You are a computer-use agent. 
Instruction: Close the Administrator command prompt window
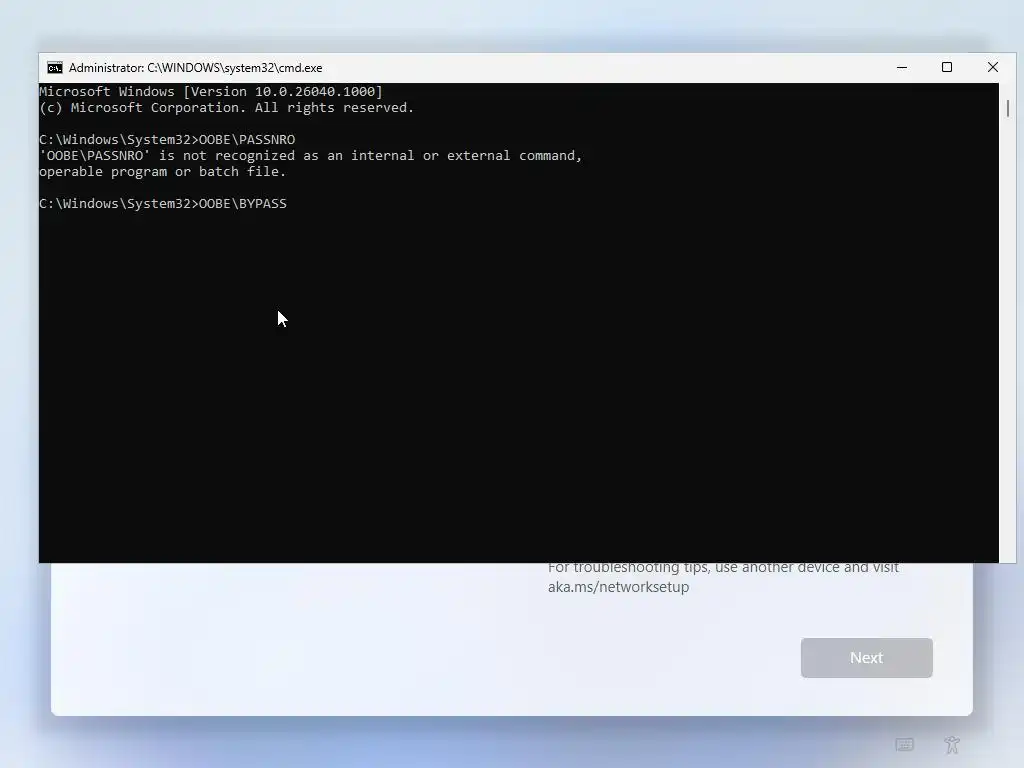point(993,68)
